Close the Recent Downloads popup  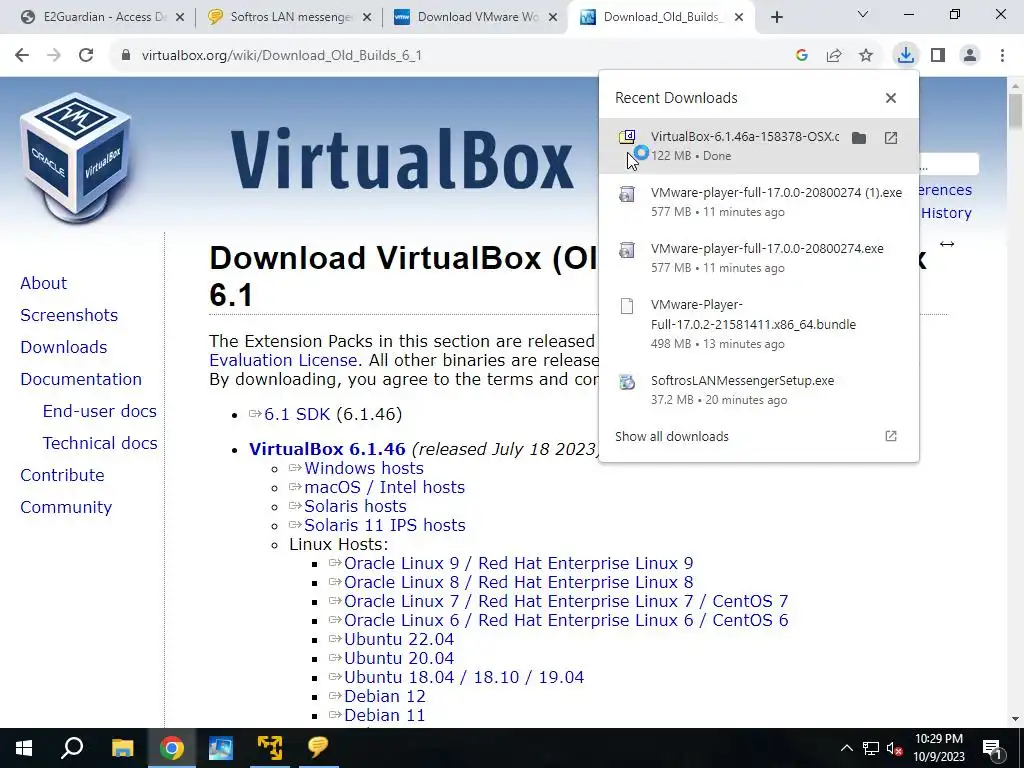(x=891, y=98)
